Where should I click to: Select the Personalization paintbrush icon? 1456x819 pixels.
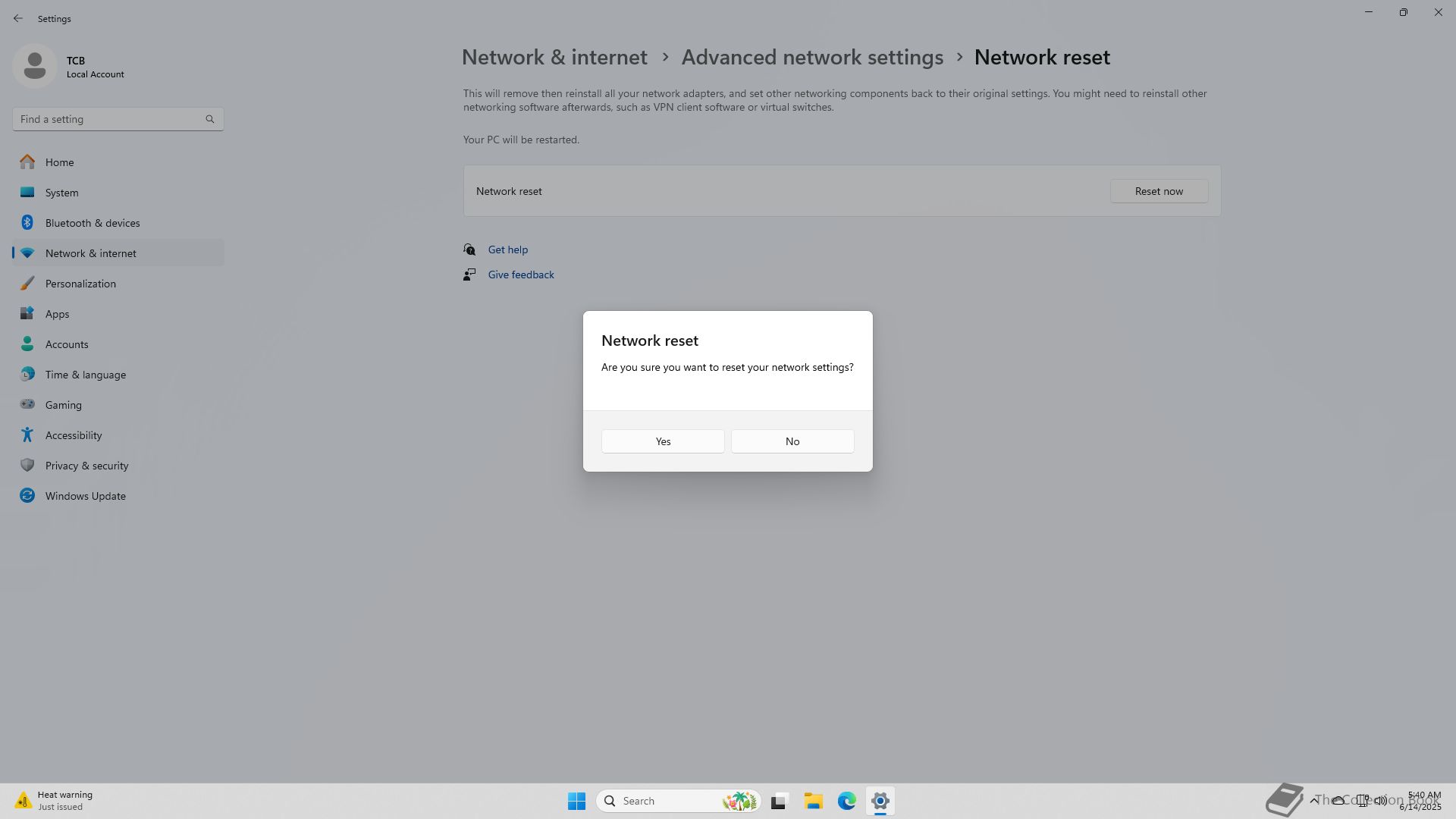(x=27, y=284)
